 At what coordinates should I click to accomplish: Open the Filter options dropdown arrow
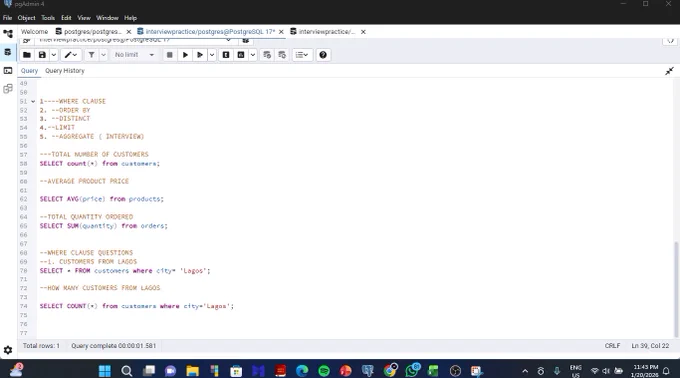tap(103, 55)
